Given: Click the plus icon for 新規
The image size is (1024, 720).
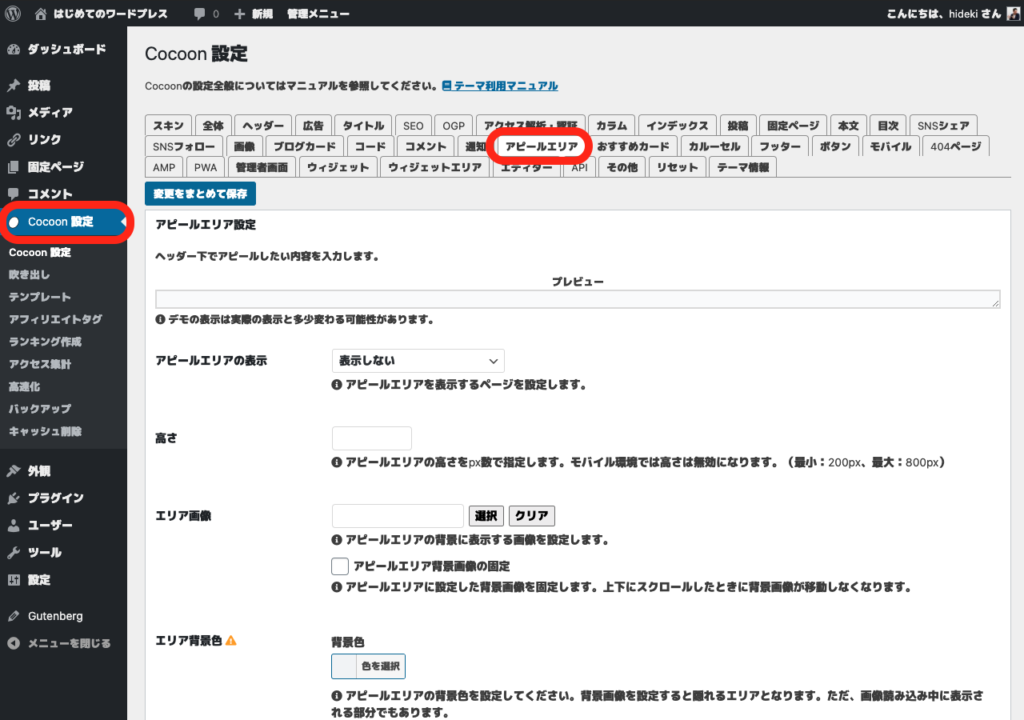Looking at the screenshot, I should coord(240,13).
